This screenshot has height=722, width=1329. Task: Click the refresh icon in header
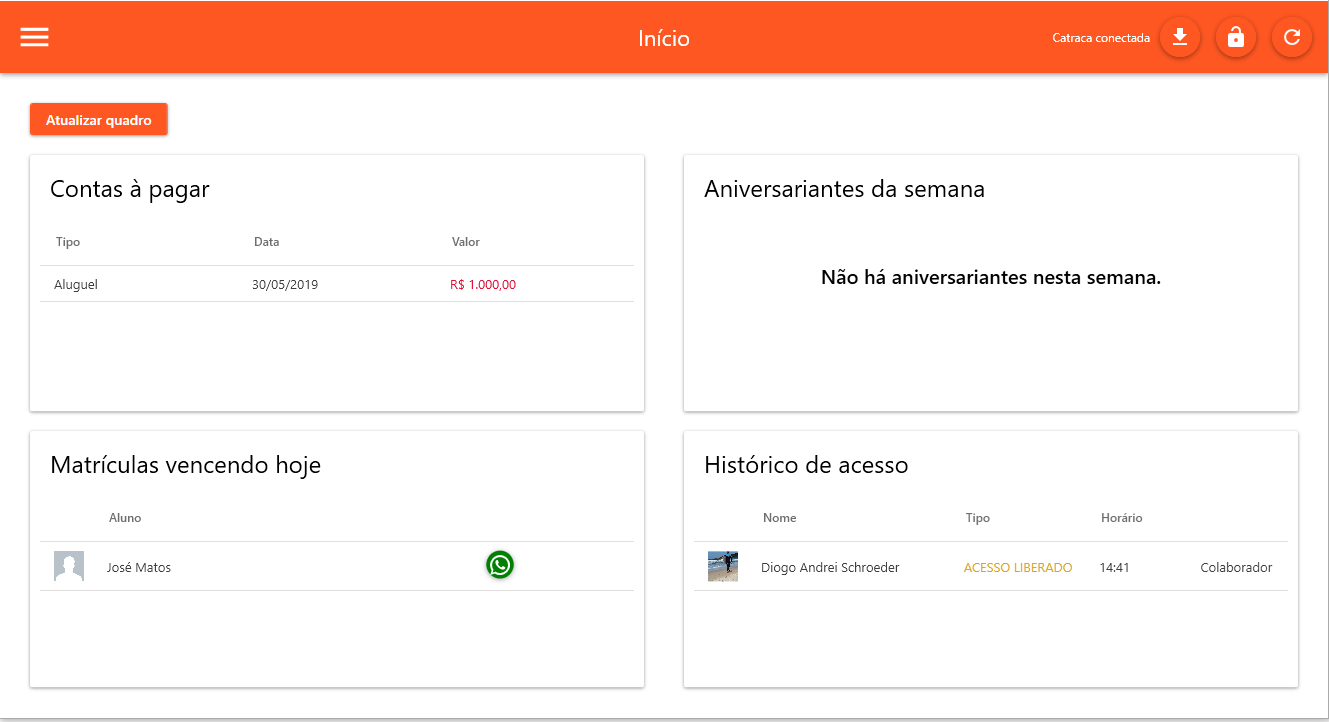click(x=1292, y=38)
